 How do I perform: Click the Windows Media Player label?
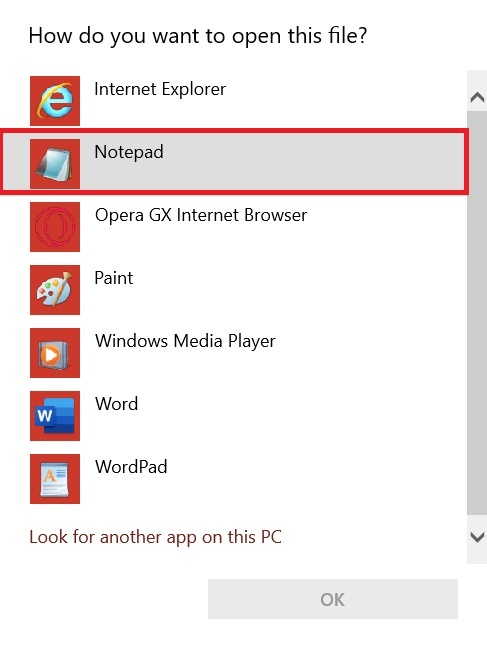tap(185, 341)
